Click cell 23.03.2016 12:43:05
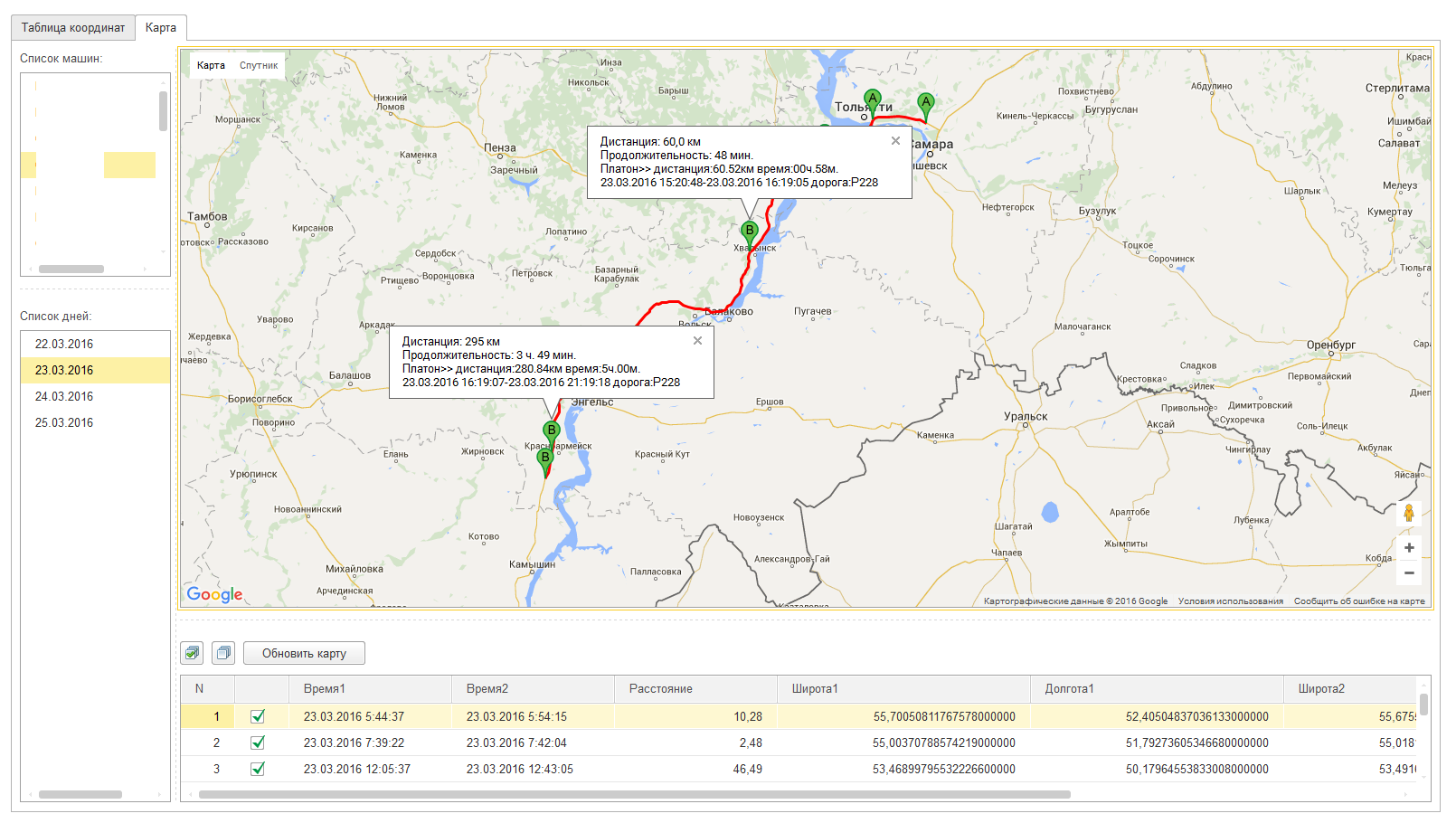Viewport: 1456px width, 823px height. (x=533, y=769)
